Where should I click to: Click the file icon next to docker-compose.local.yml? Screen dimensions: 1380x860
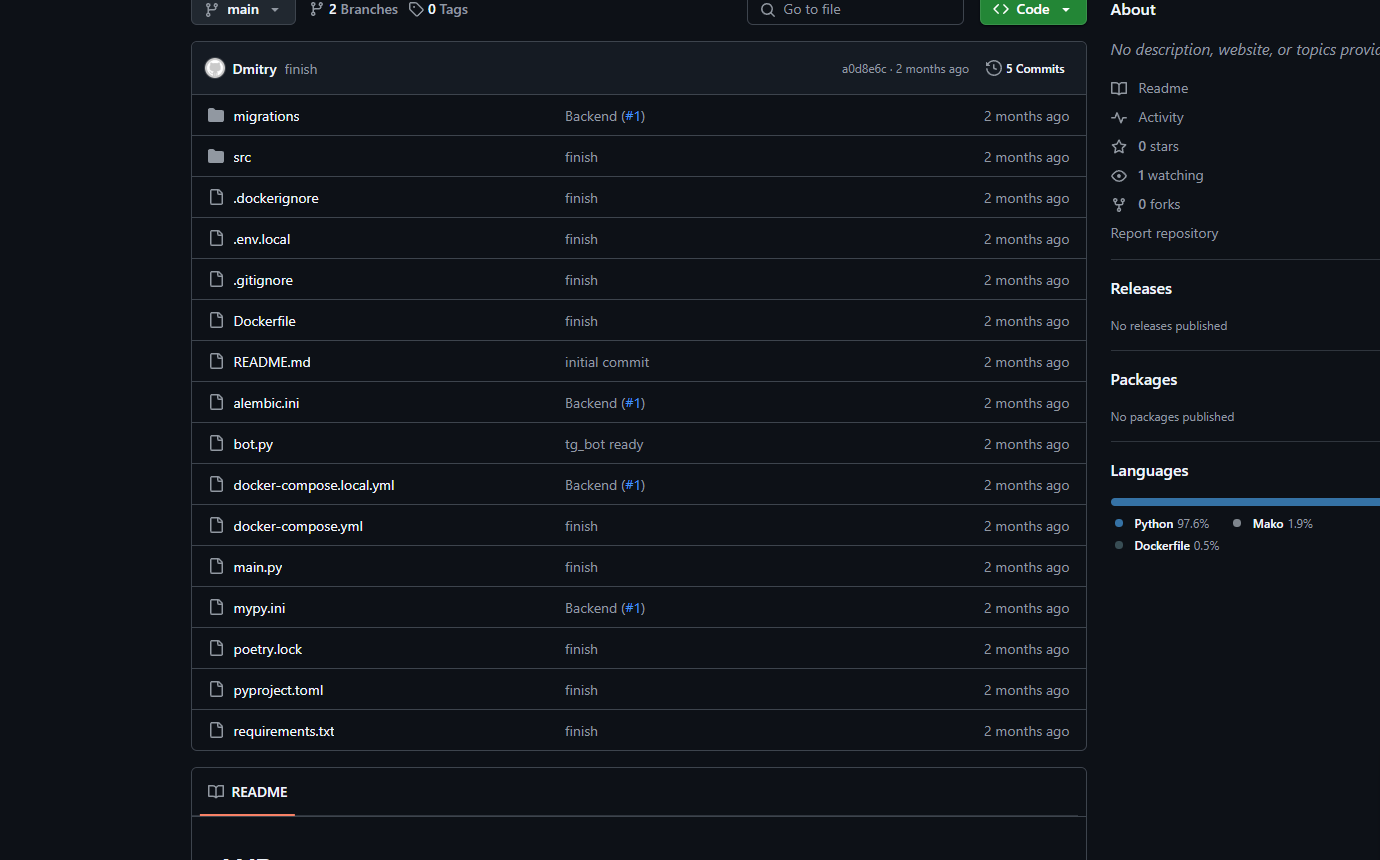pos(216,485)
